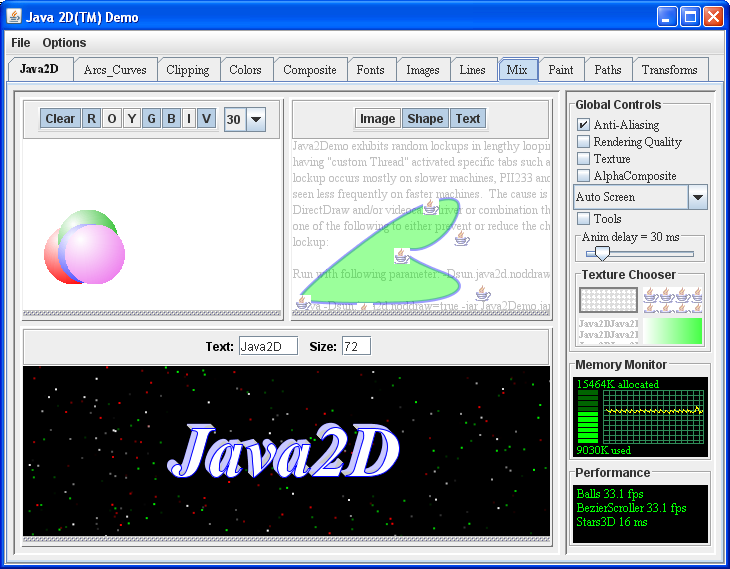This screenshot has width=730, height=569.
Task: Click the Java2D 3D text animation
Action: (283, 451)
